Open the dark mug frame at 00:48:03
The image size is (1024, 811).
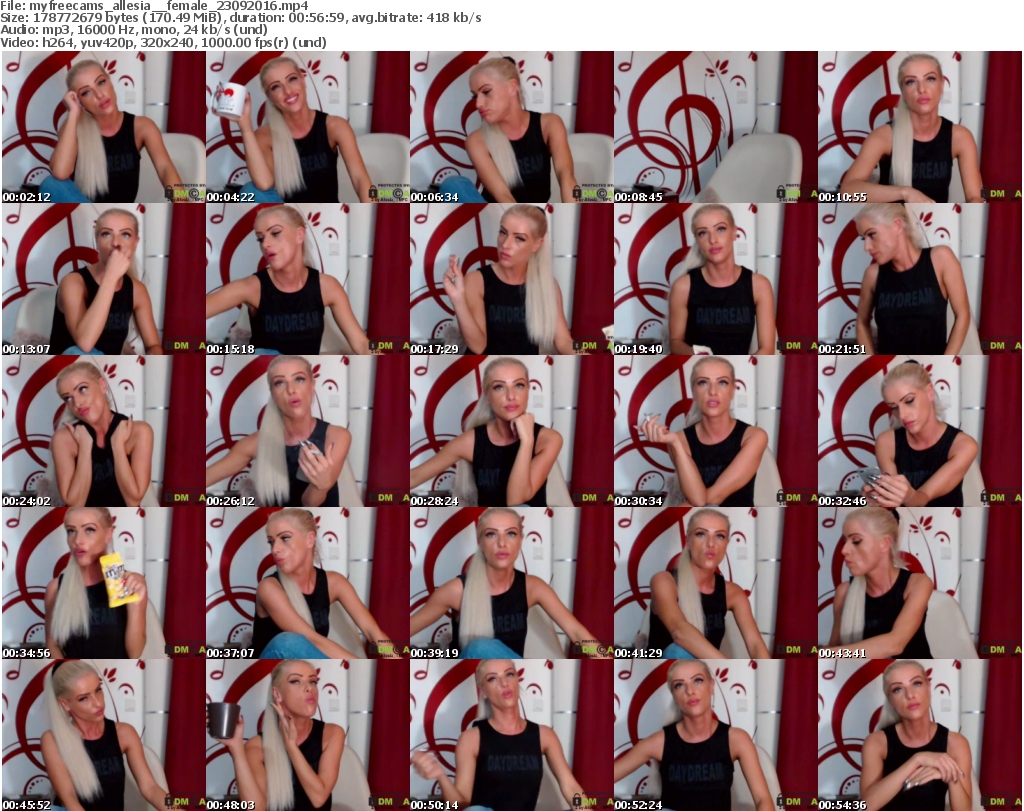click(308, 735)
